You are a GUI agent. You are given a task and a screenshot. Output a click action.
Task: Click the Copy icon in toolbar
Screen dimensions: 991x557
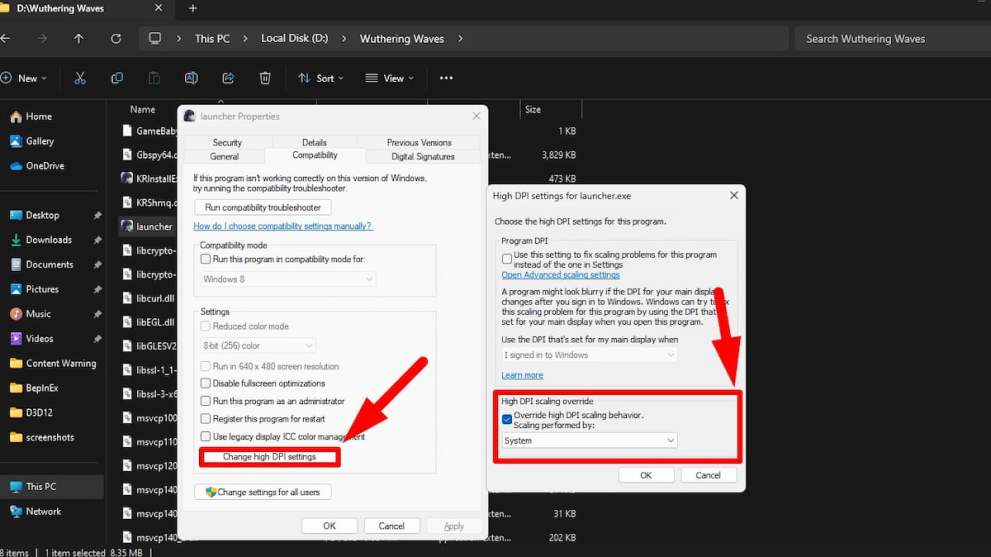(117, 78)
